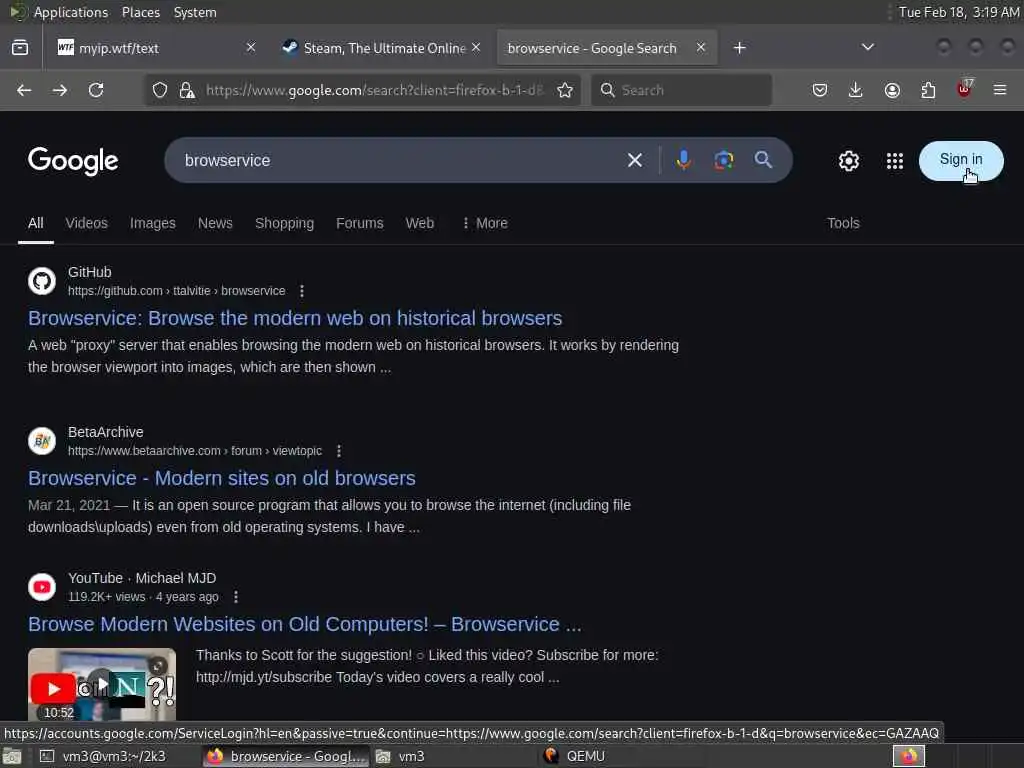The image size is (1024, 768).
Task: Search by image with Google Lens icon
Action: [724, 160]
